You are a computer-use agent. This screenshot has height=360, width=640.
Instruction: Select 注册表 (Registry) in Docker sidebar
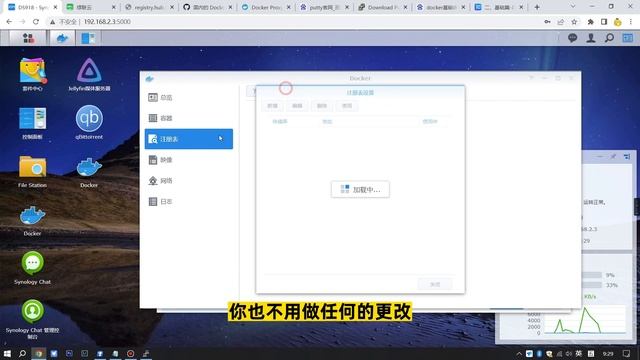pos(189,139)
